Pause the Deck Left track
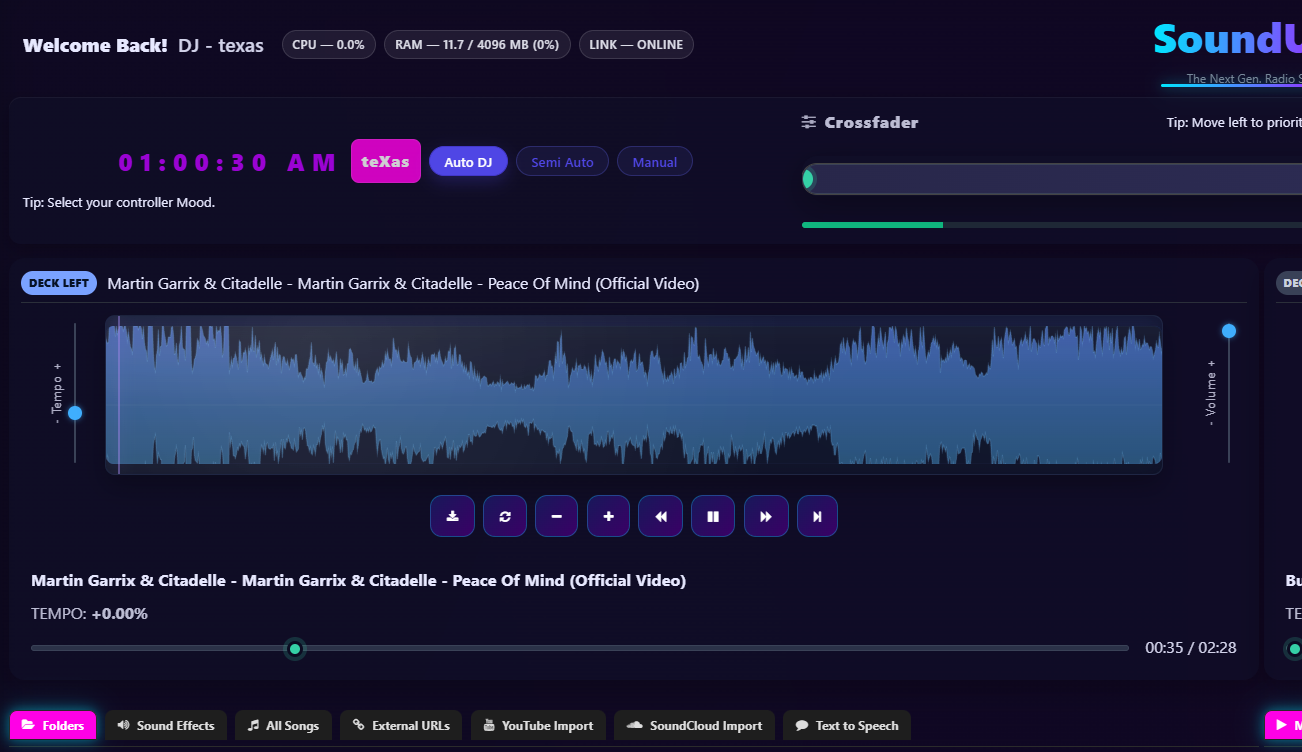Viewport: 1302px width, 752px height. 713,516
